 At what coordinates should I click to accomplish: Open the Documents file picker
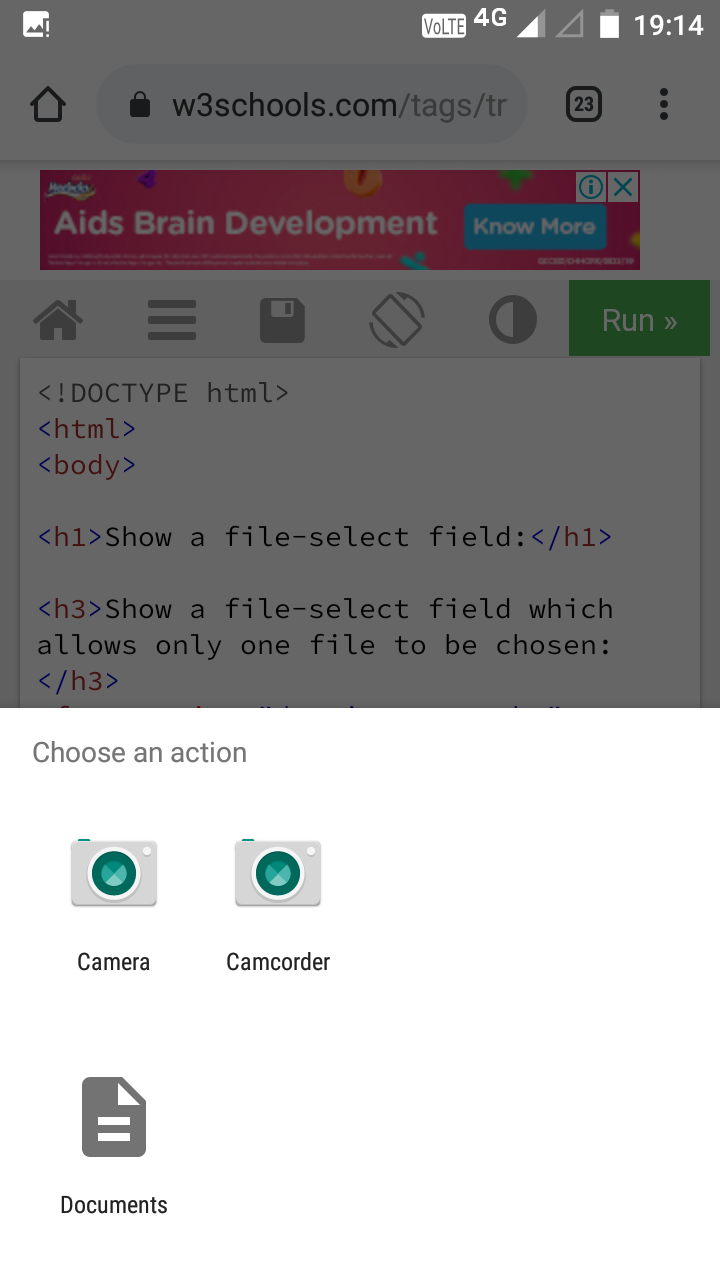[x=114, y=1117]
